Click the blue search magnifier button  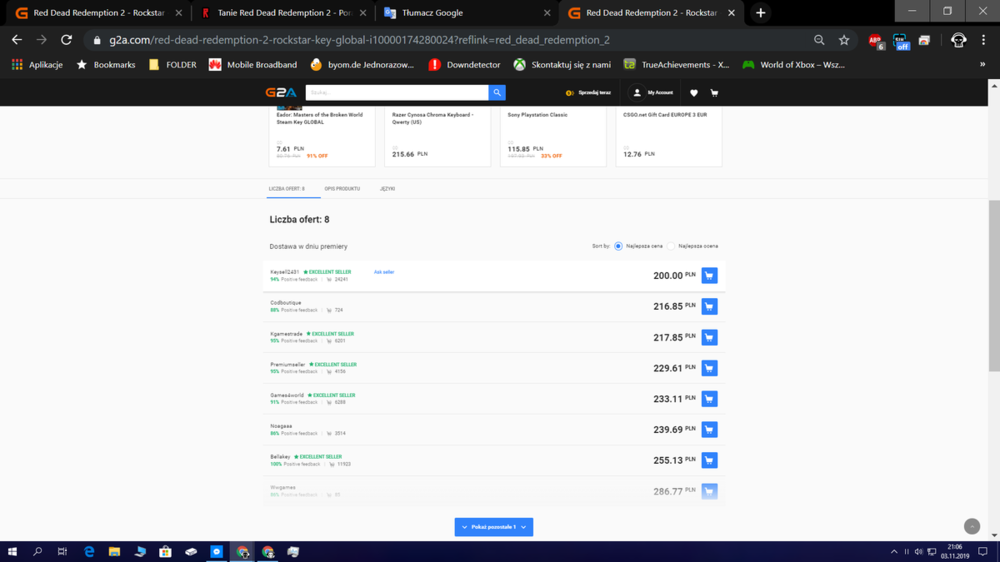click(497, 92)
